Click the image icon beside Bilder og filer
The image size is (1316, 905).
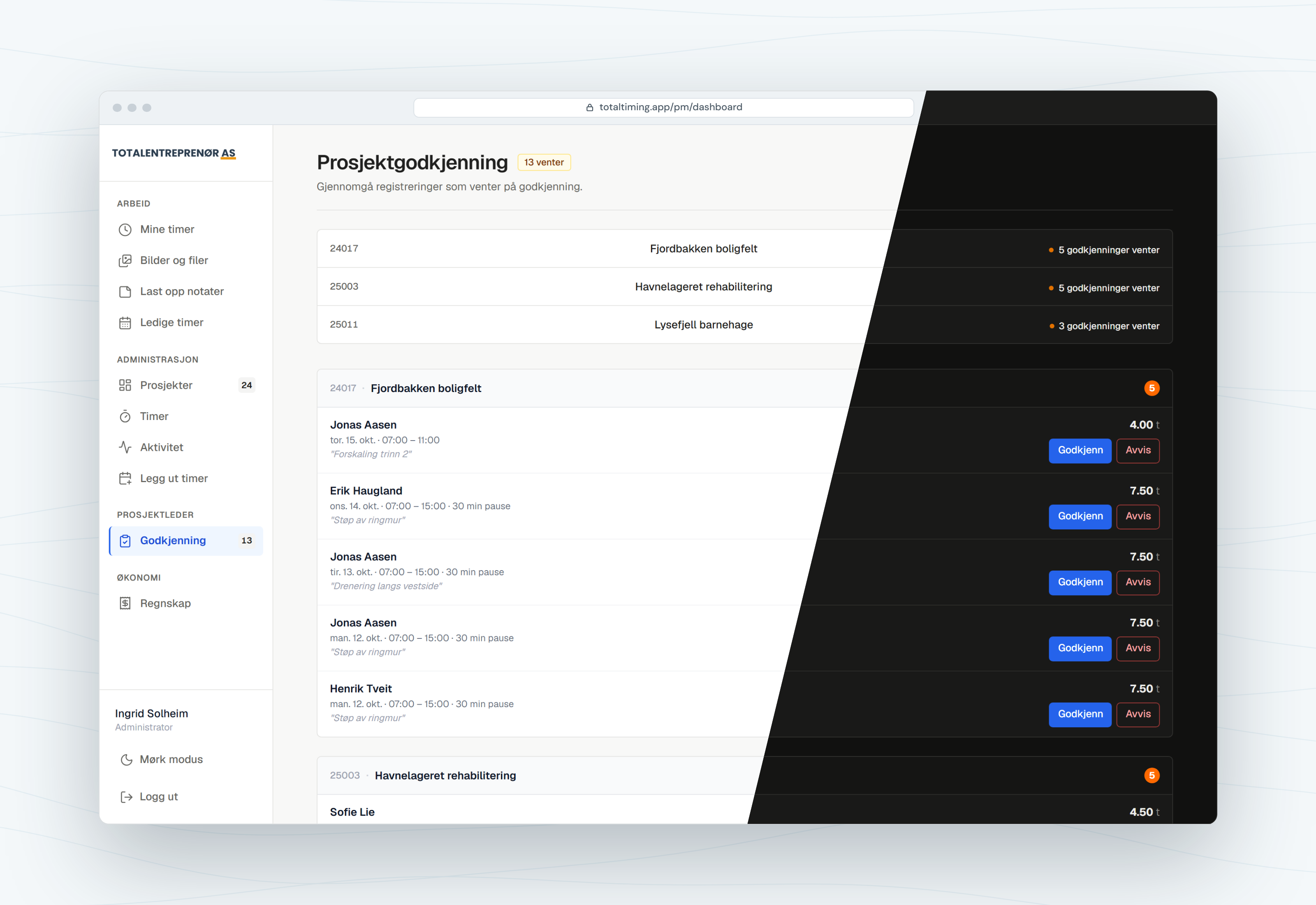[125, 261]
